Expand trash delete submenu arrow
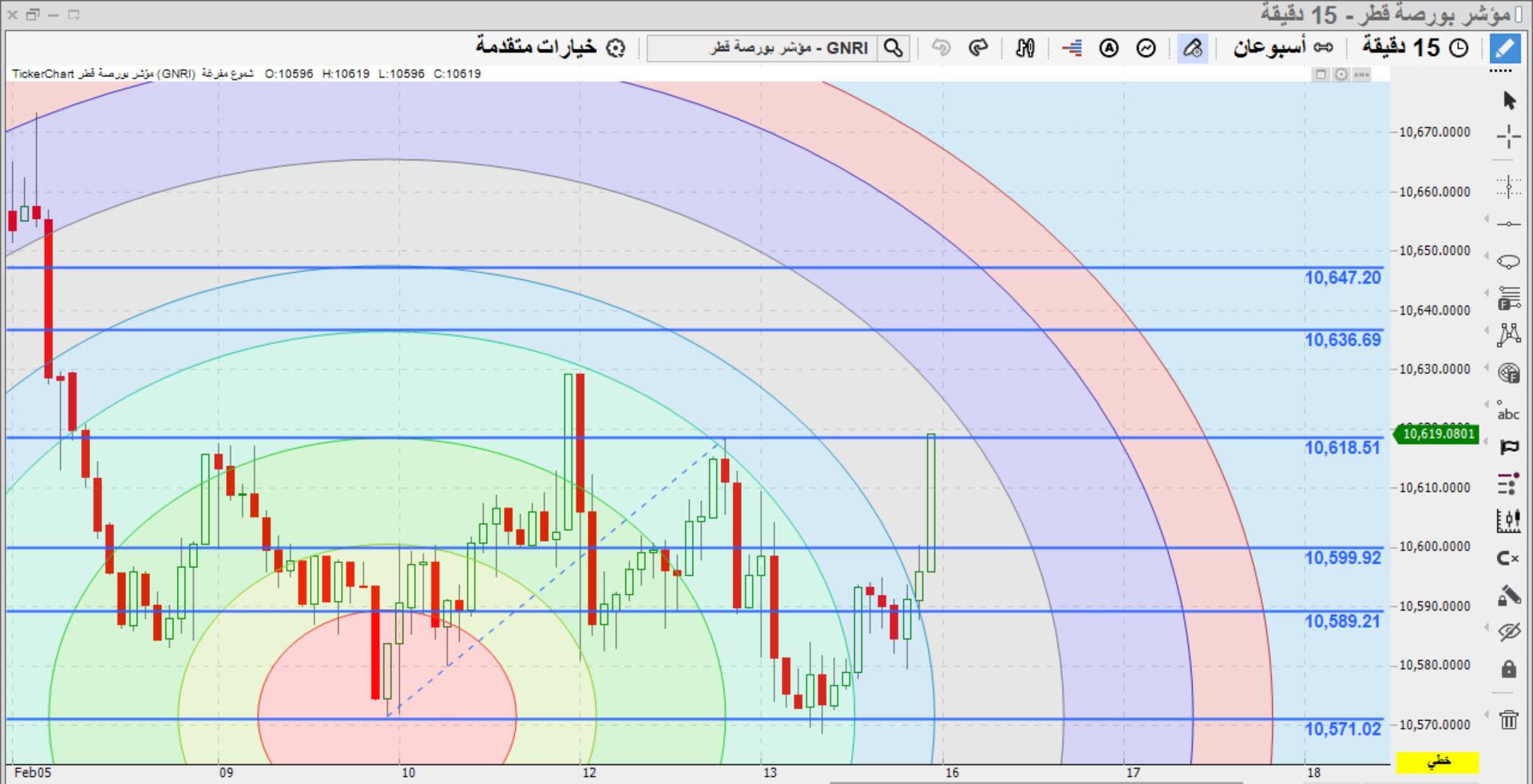1533x784 pixels. [1487, 715]
